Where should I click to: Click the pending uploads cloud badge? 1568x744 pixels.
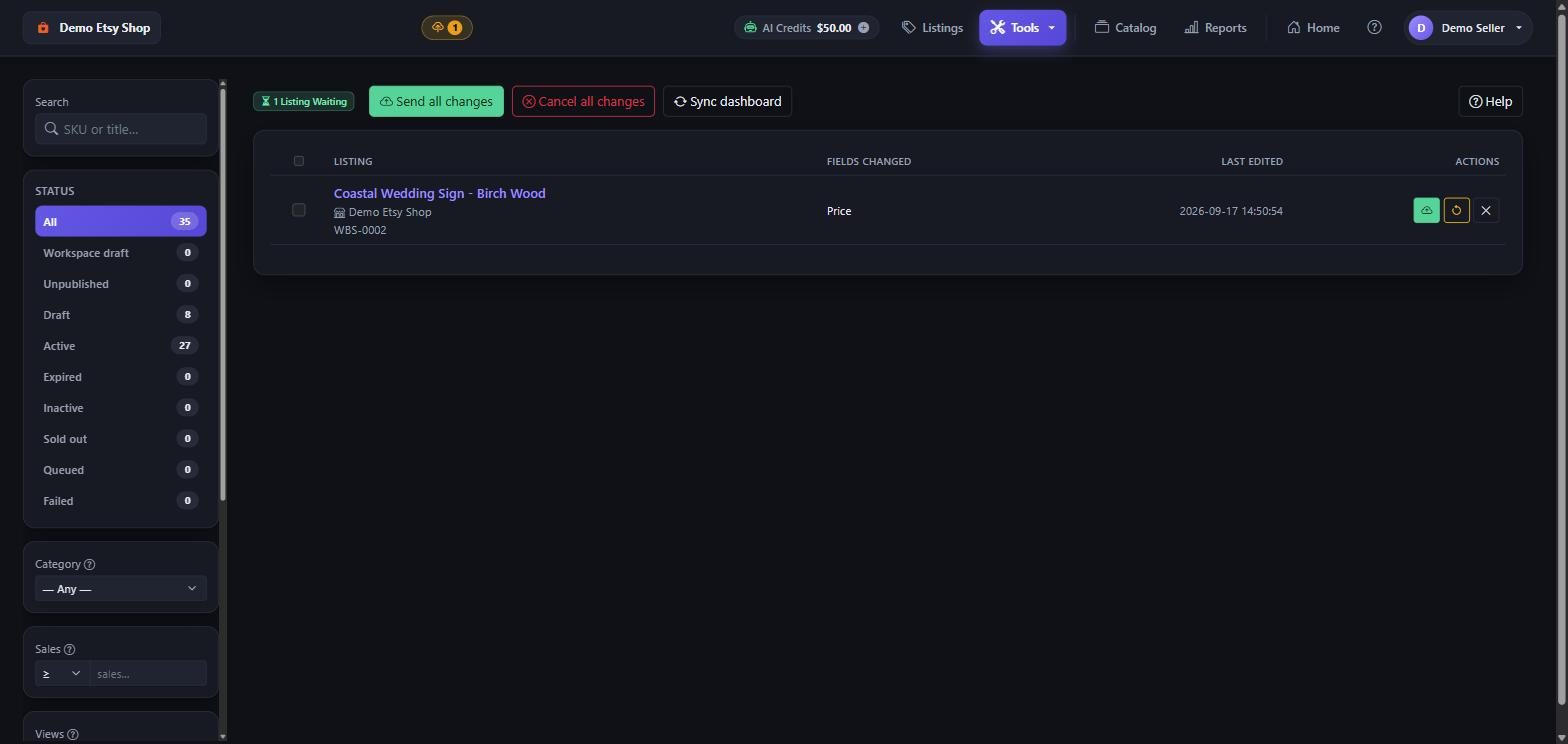click(447, 28)
